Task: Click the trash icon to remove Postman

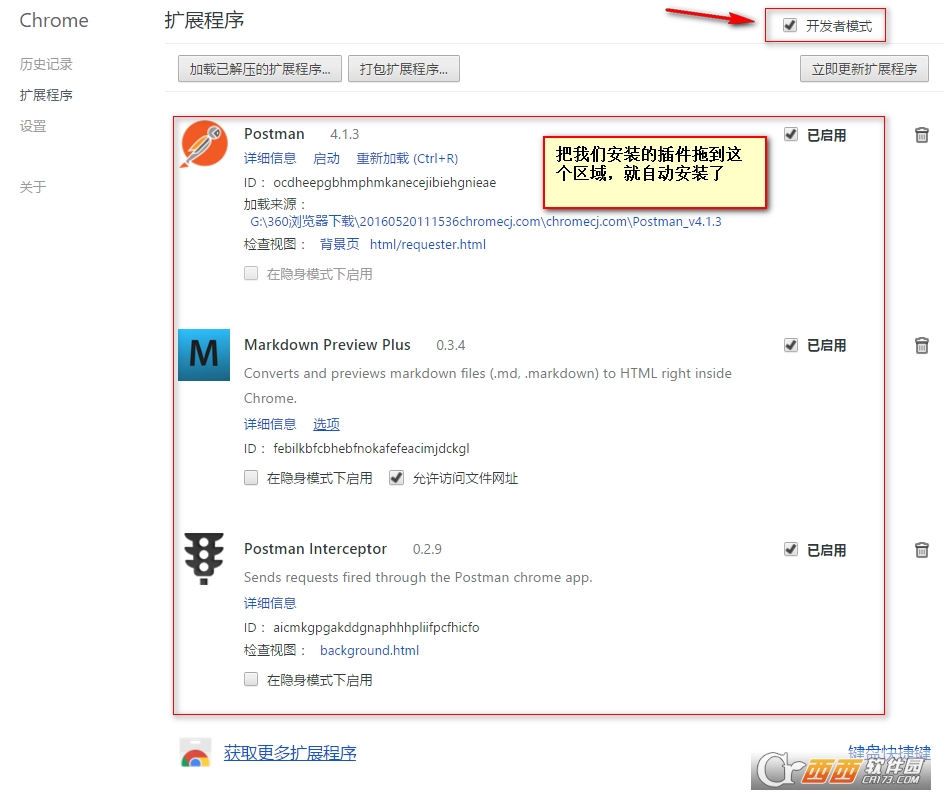Action: [921, 135]
